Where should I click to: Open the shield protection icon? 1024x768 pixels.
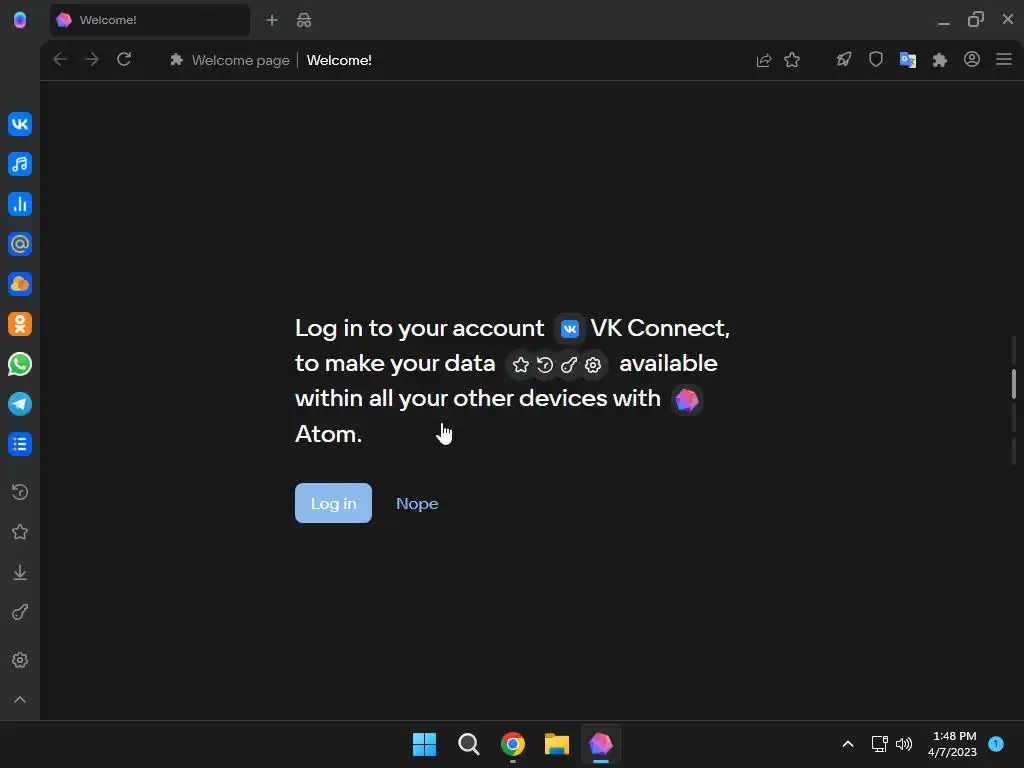coord(876,59)
